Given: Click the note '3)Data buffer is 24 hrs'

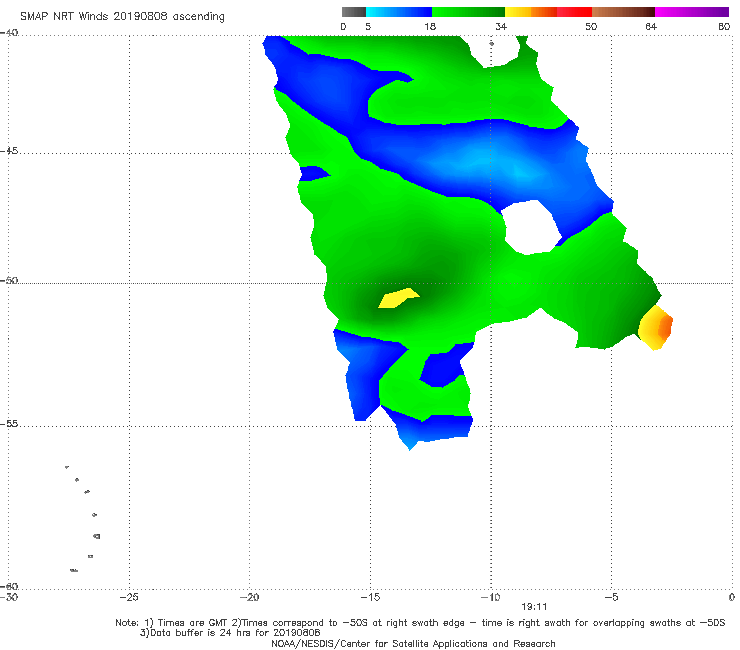Looking at the screenshot, I should (x=230, y=633).
